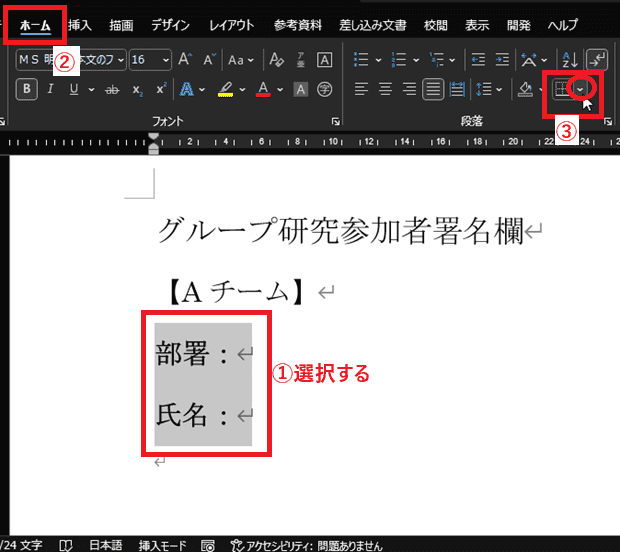Toggle bold formatting
This screenshot has height=552, width=620.
[27, 89]
